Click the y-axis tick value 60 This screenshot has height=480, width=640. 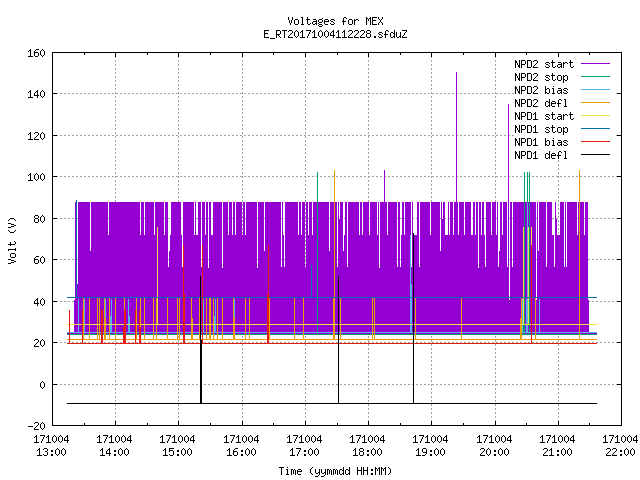tap(39, 260)
